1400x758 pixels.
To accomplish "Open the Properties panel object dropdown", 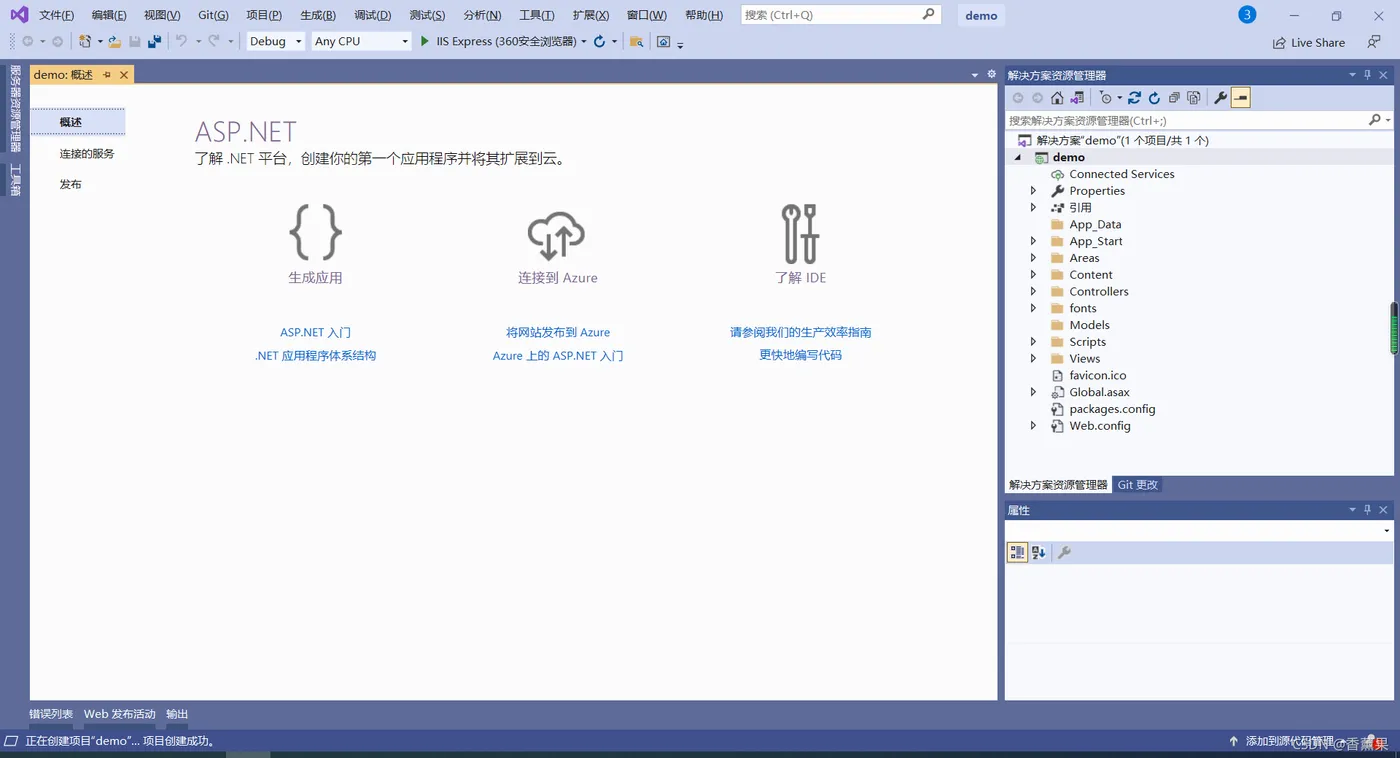I will coord(1386,530).
